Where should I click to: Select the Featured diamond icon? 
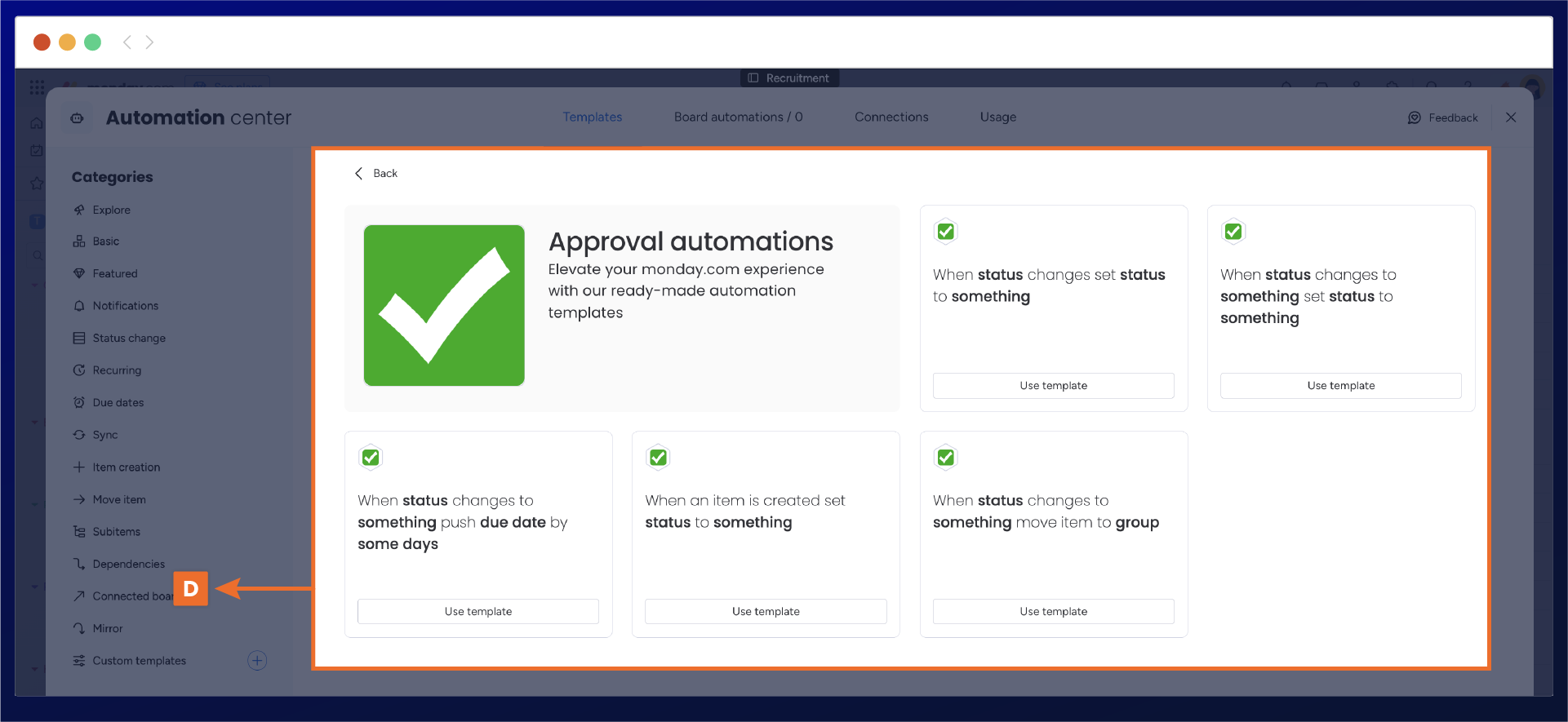(79, 273)
